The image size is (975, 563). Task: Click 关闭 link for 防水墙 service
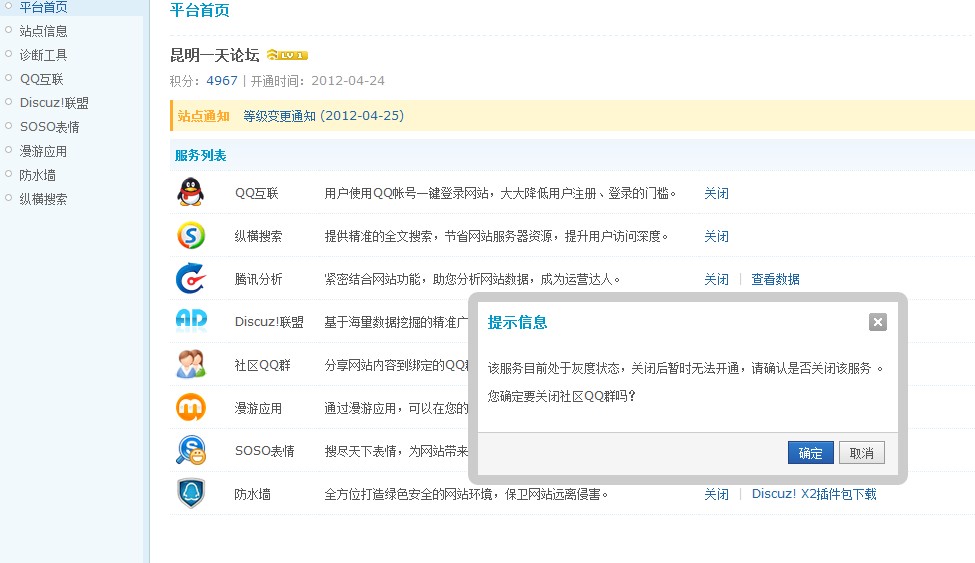[716, 494]
